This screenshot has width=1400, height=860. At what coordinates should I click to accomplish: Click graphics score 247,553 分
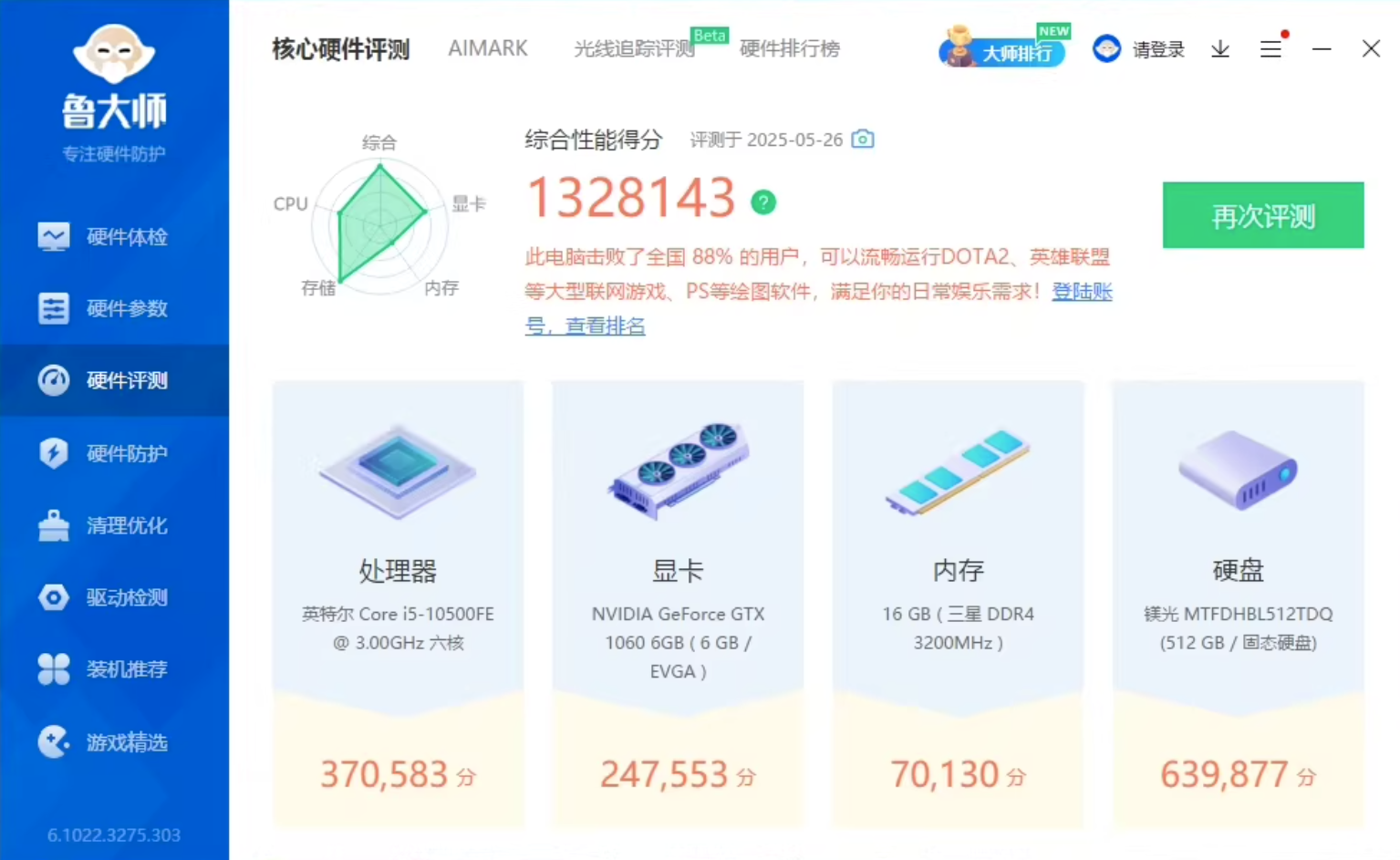pyautogui.click(x=678, y=775)
